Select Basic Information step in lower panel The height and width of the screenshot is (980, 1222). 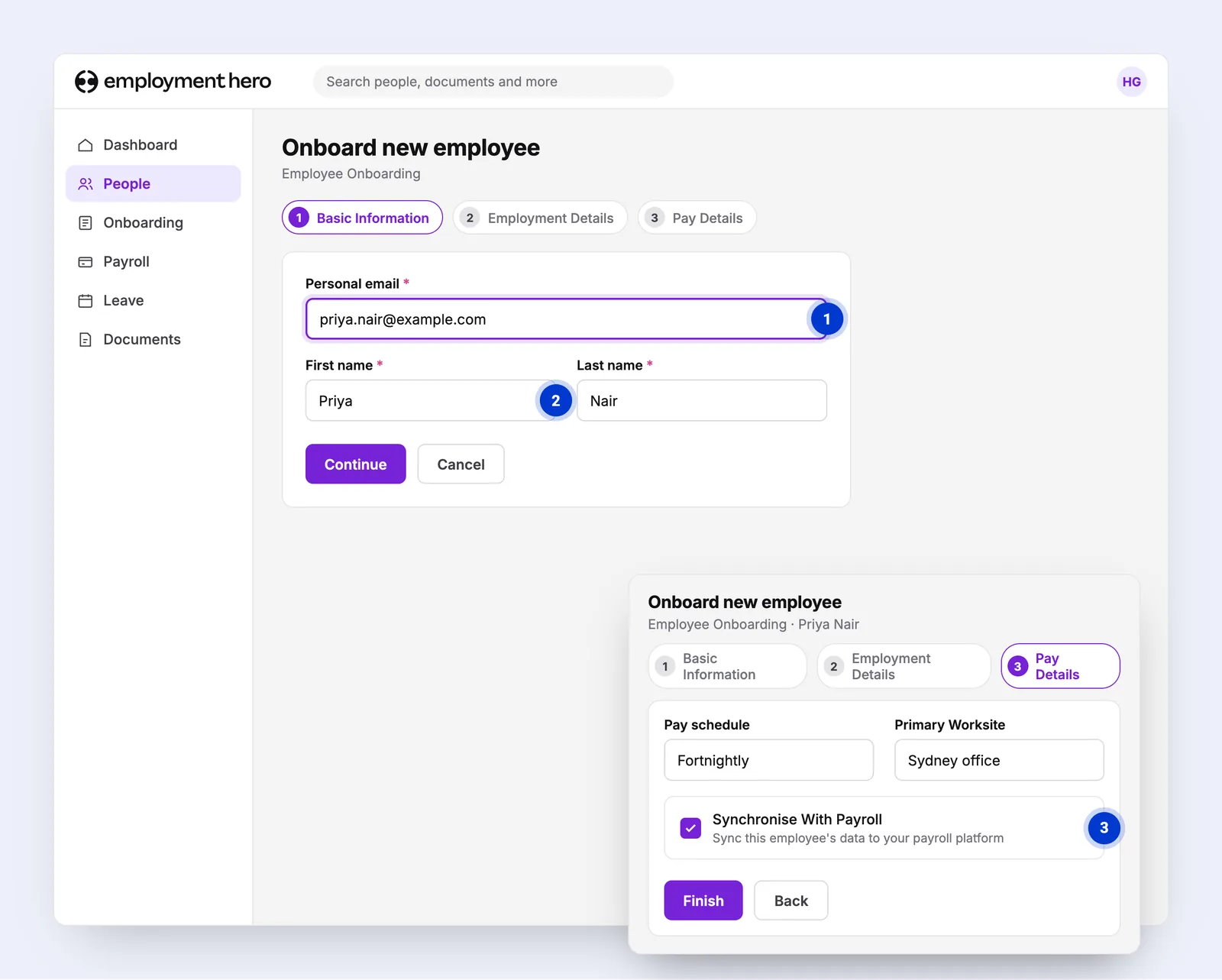tap(727, 666)
